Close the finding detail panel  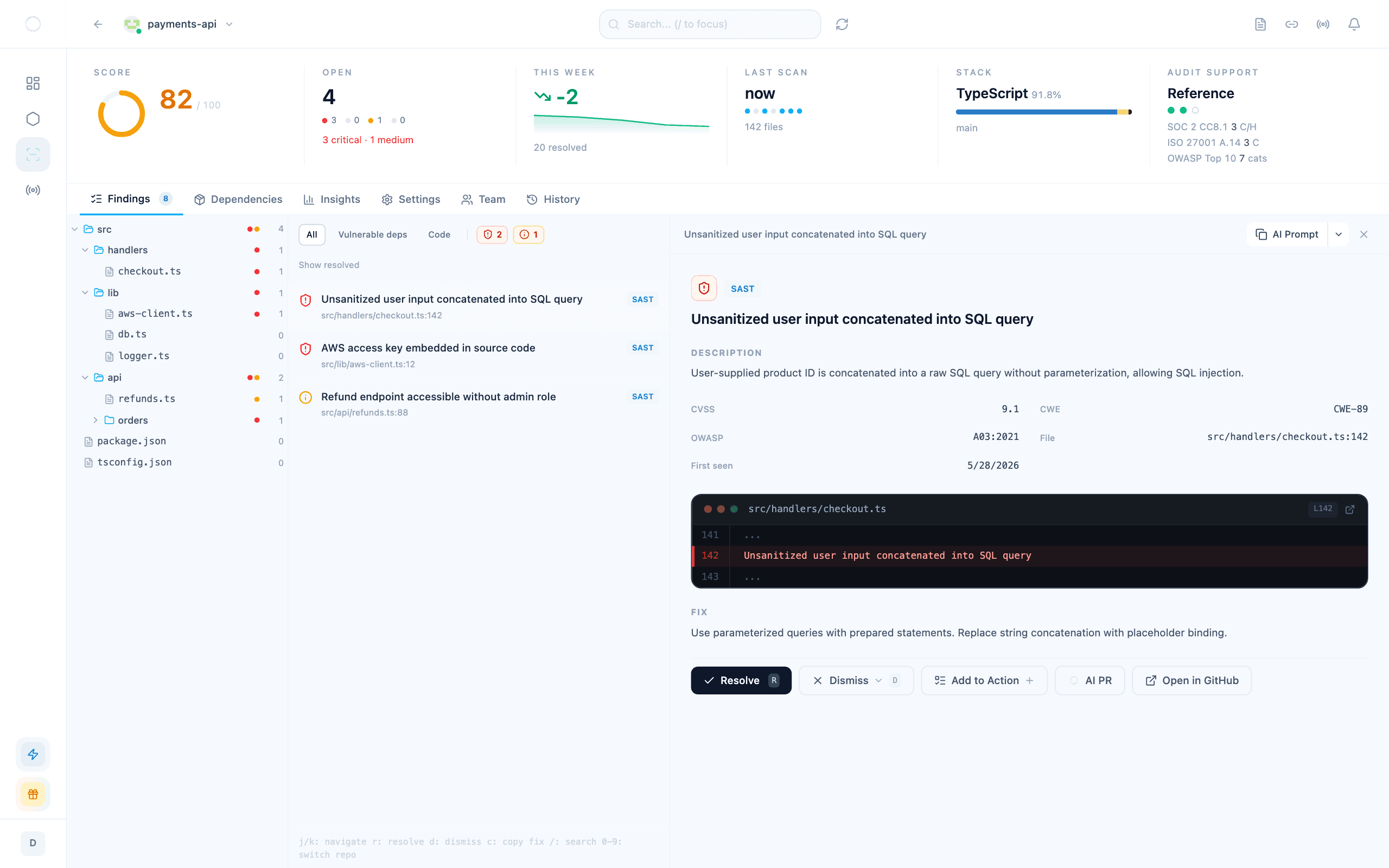tap(1363, 234)
